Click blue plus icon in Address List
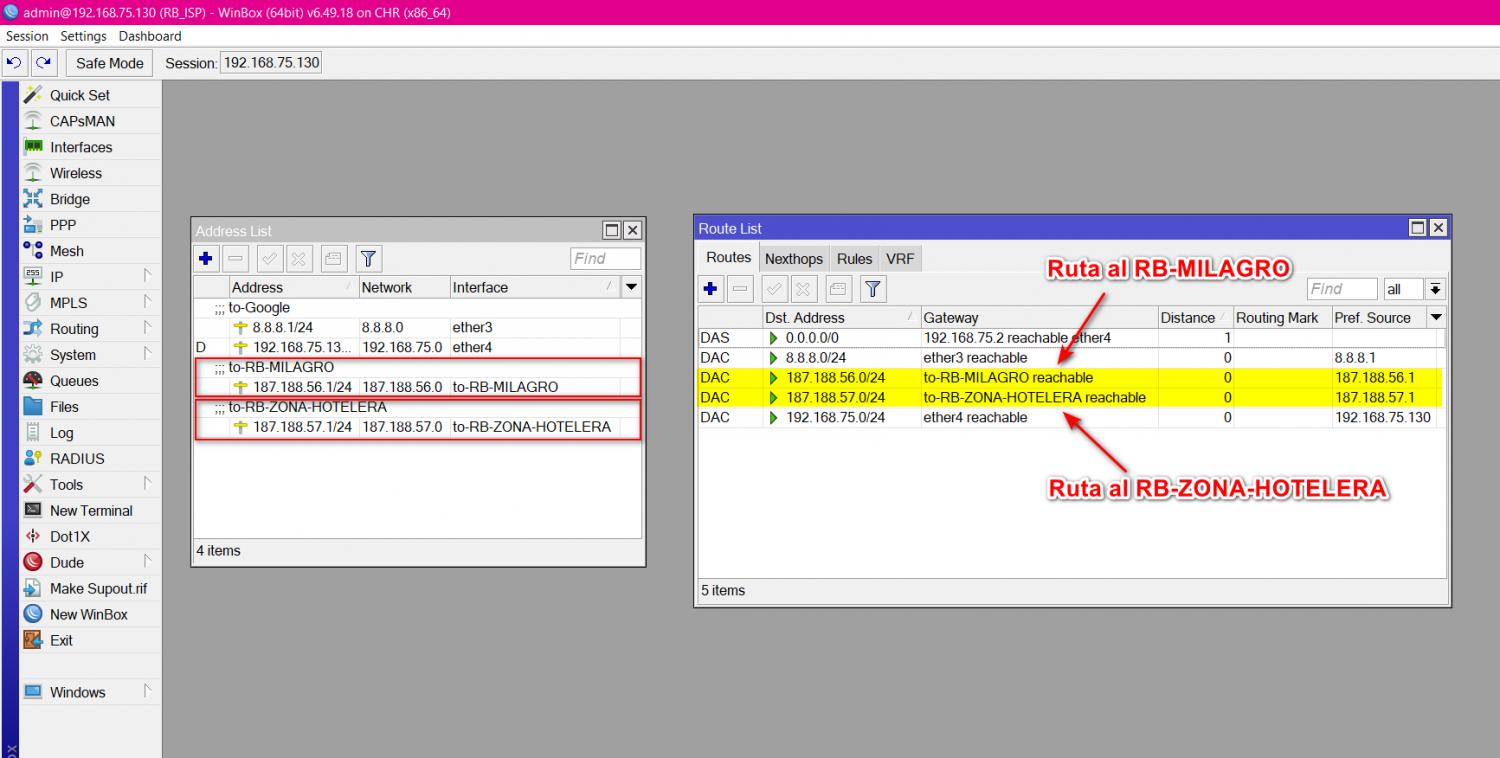Viewport: 1500px width, 758px height. (206, 259)
